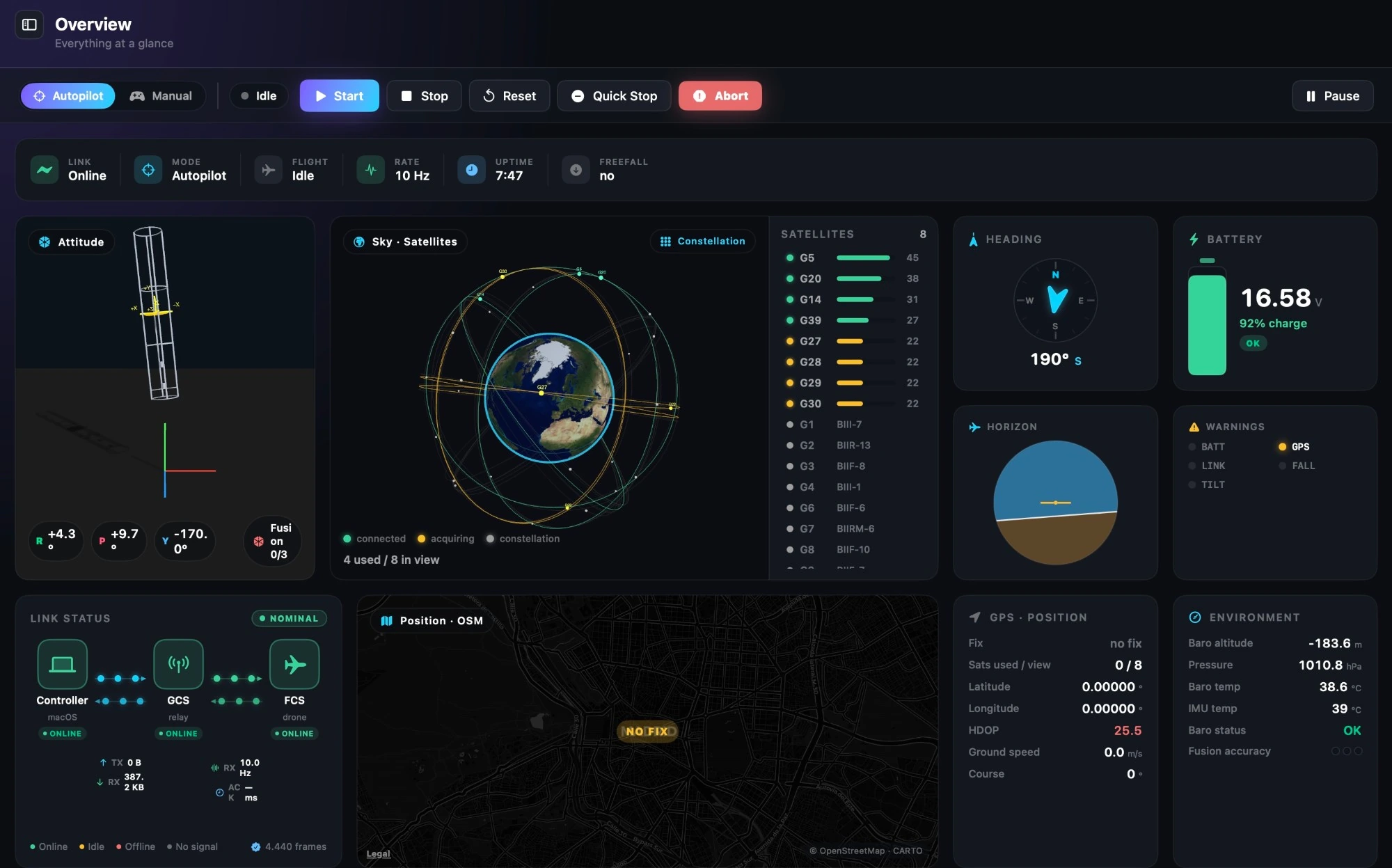Click the GCS relay antenna icon
The height and width of the screenshot is (868, 1392).
click(x=178, y=665)
